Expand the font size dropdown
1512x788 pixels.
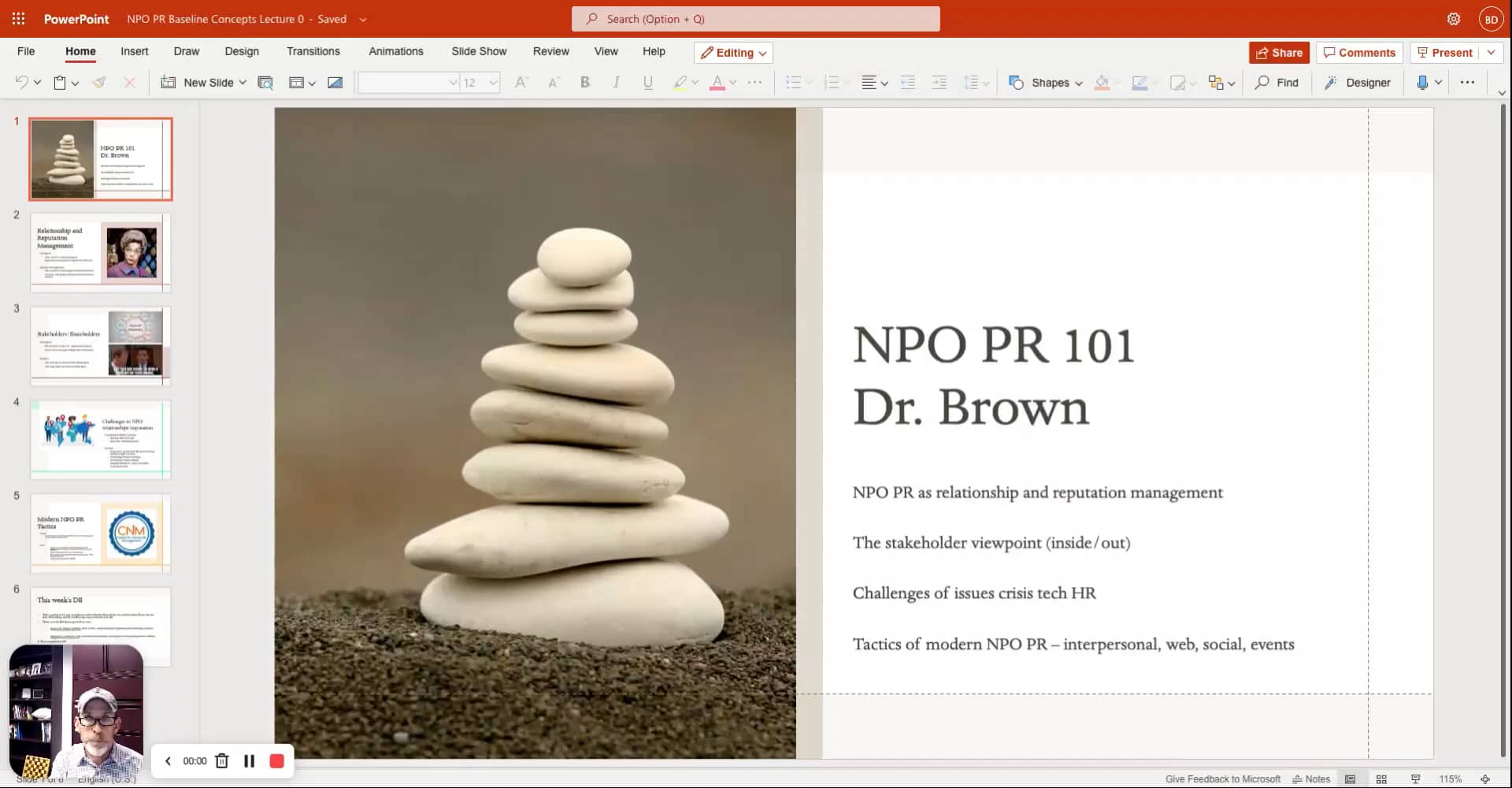click(491, 82)
